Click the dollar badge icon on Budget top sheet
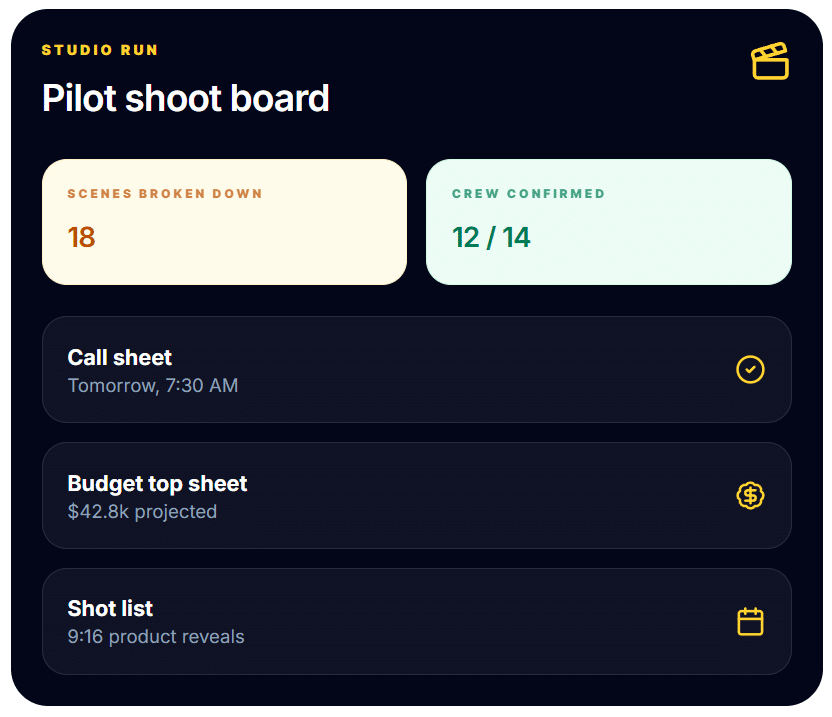Image resolution: width=832 pixels, height=717 pixels. click(x=750, y=495)
